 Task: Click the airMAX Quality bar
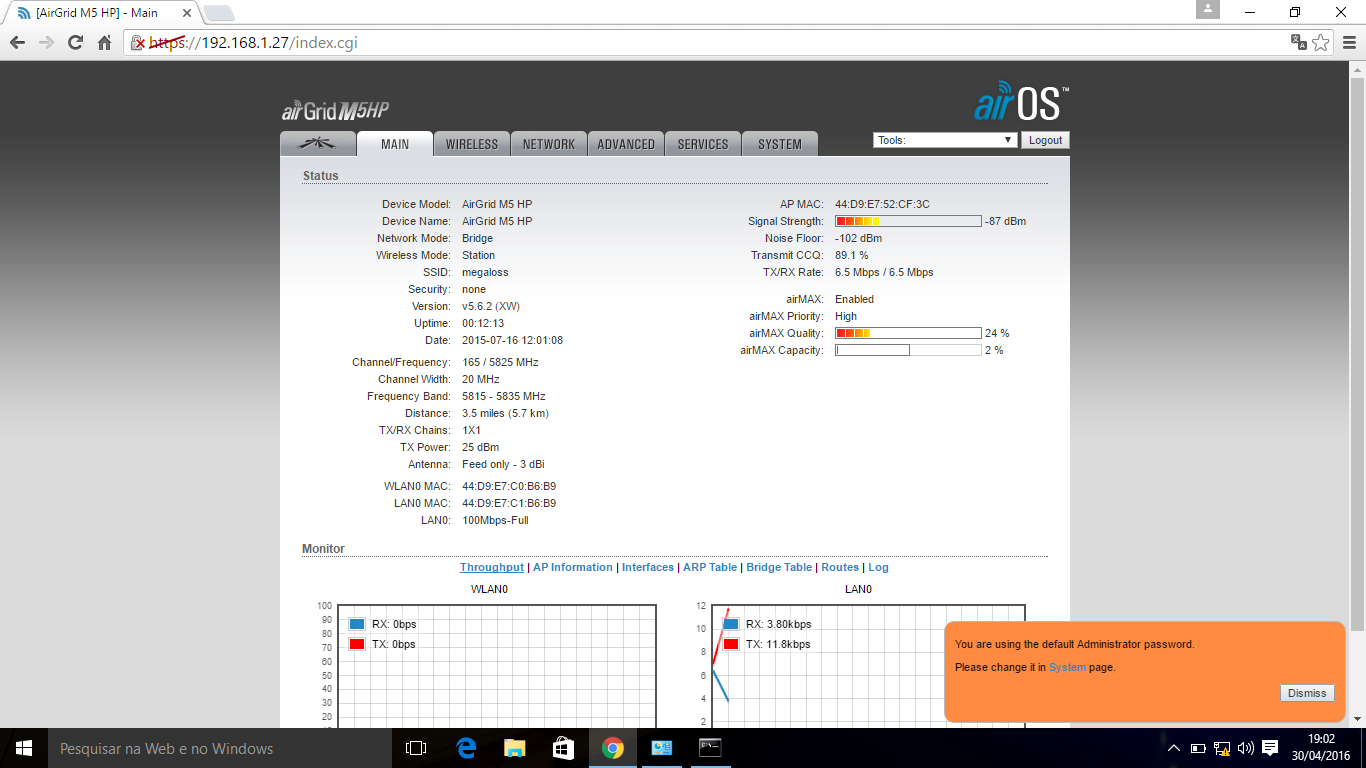(x=908, y=333)
